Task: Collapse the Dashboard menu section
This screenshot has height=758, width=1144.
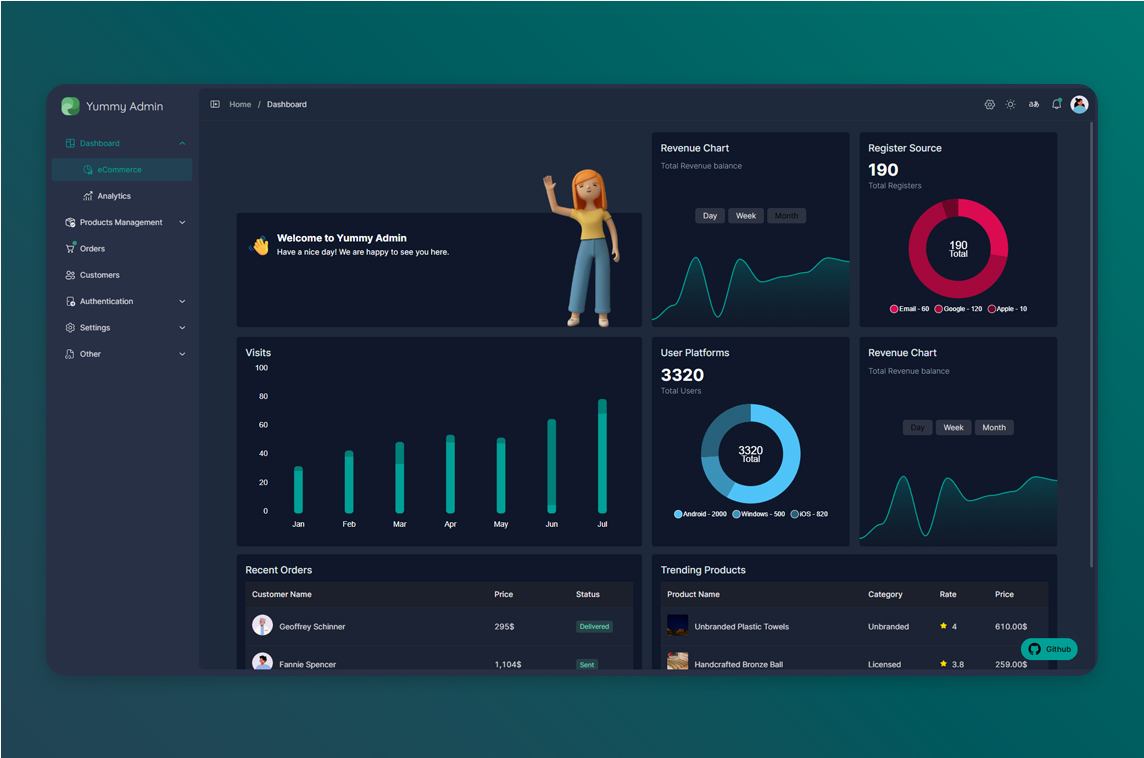Action: click(182, 143)
